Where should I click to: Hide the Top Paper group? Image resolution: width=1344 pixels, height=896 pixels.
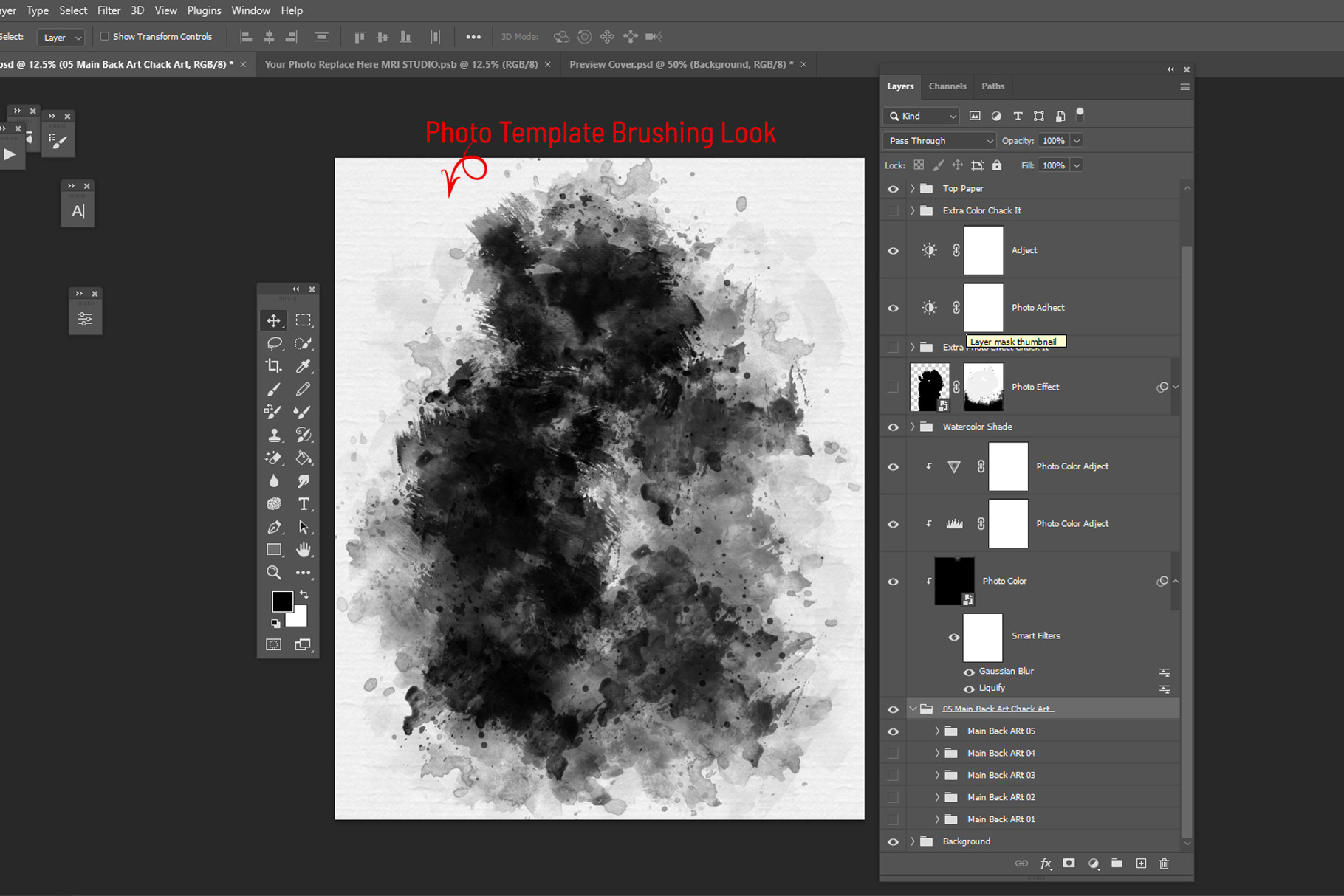[x=893, y=189]
